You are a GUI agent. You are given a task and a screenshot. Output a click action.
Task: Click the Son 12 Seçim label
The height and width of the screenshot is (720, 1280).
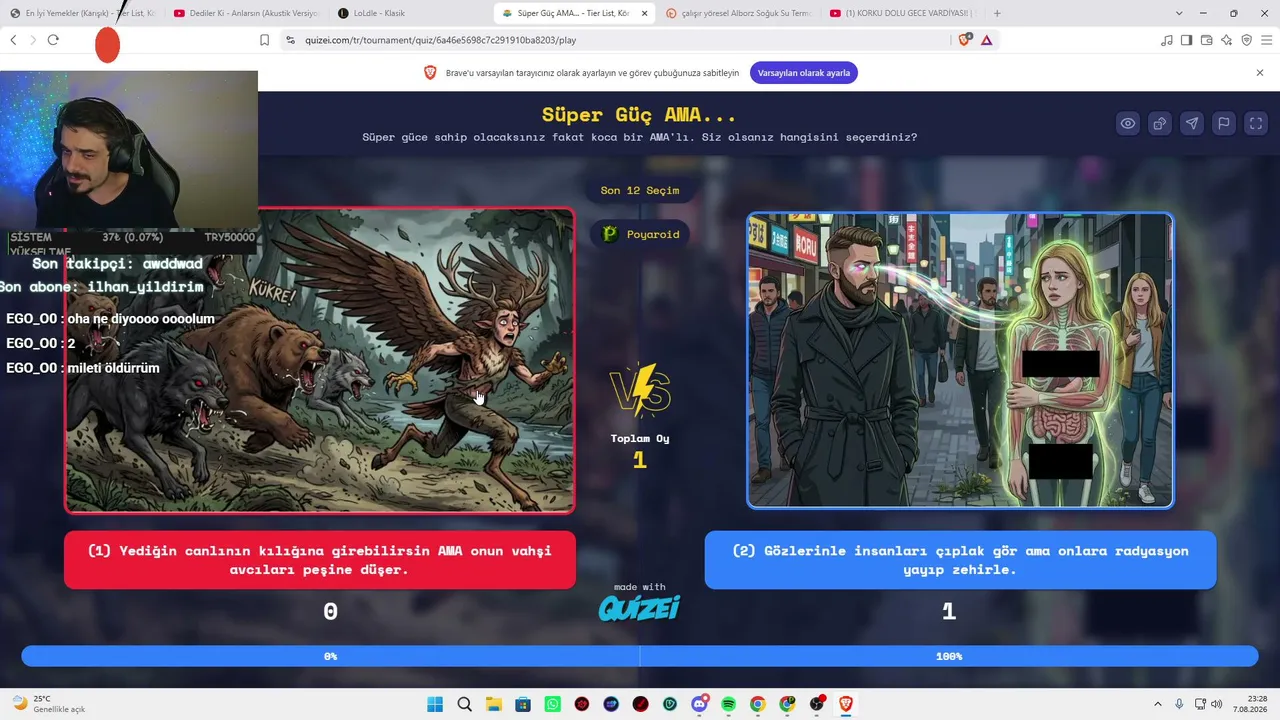(640, 190)
